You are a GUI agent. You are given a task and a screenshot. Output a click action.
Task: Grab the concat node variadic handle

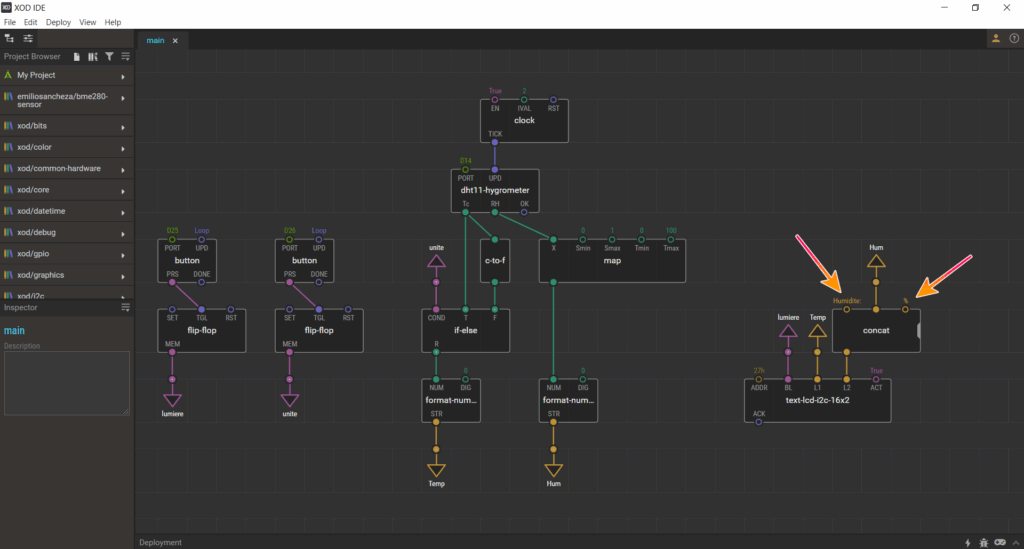pos(919,330)
